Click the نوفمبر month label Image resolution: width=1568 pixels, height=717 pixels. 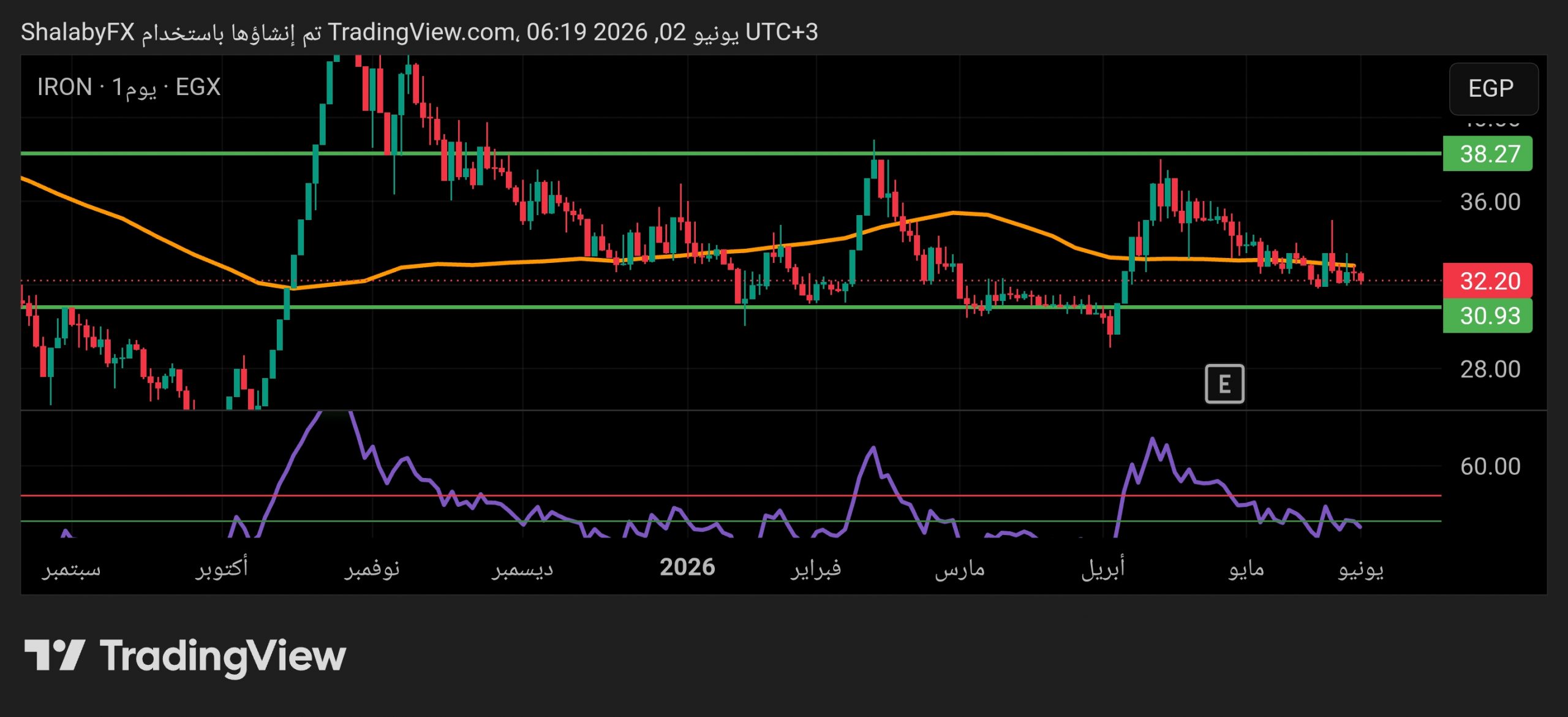point(372,569)
